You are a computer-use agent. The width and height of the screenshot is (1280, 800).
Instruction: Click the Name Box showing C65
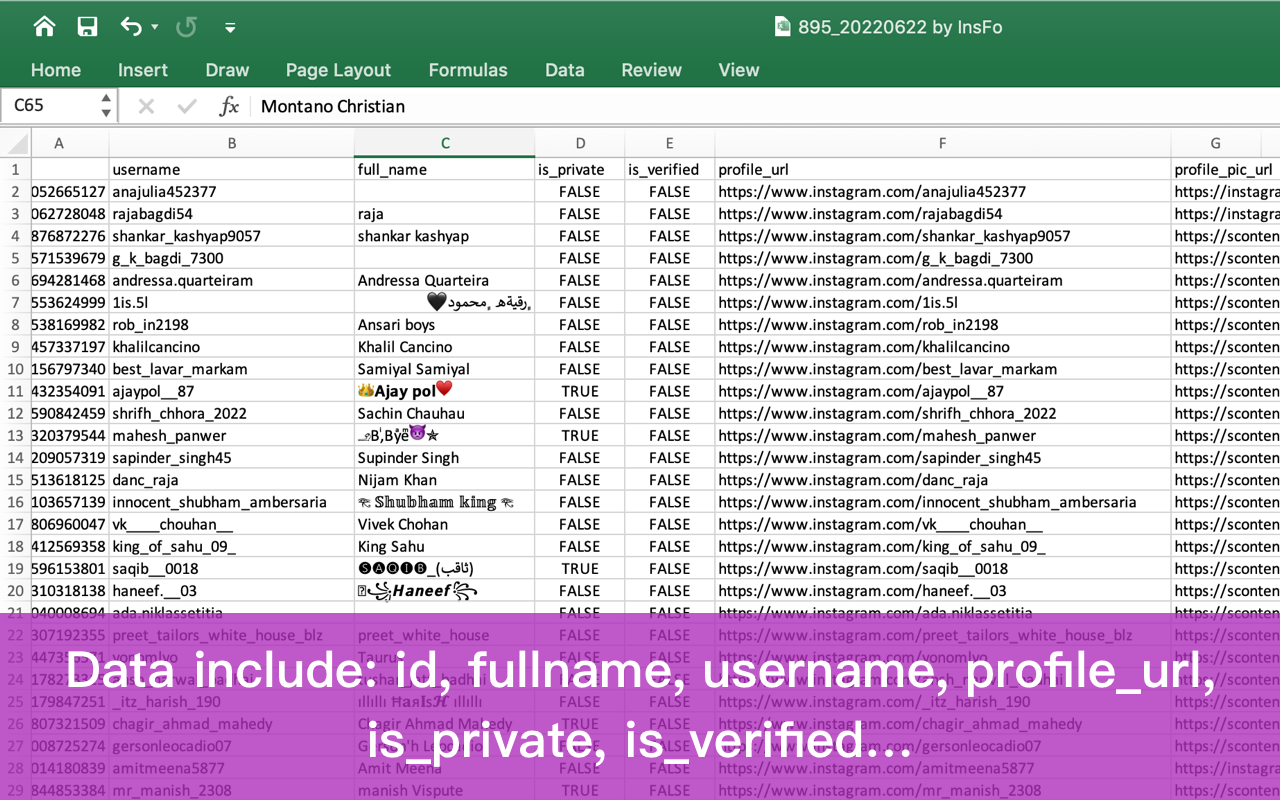tap(50, 105)
